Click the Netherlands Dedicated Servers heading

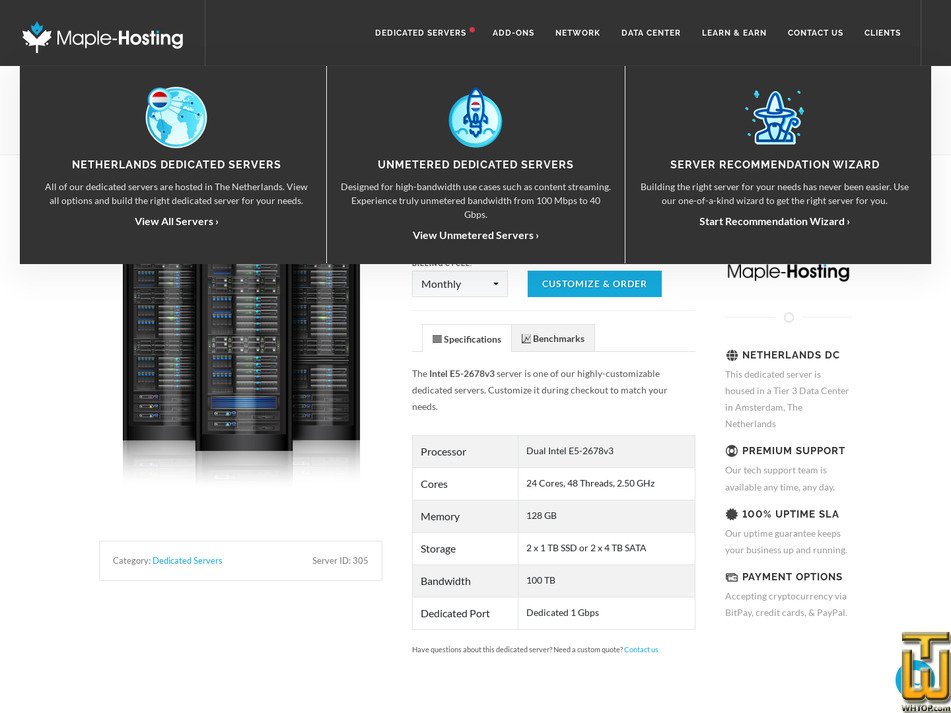click(176, 164)
